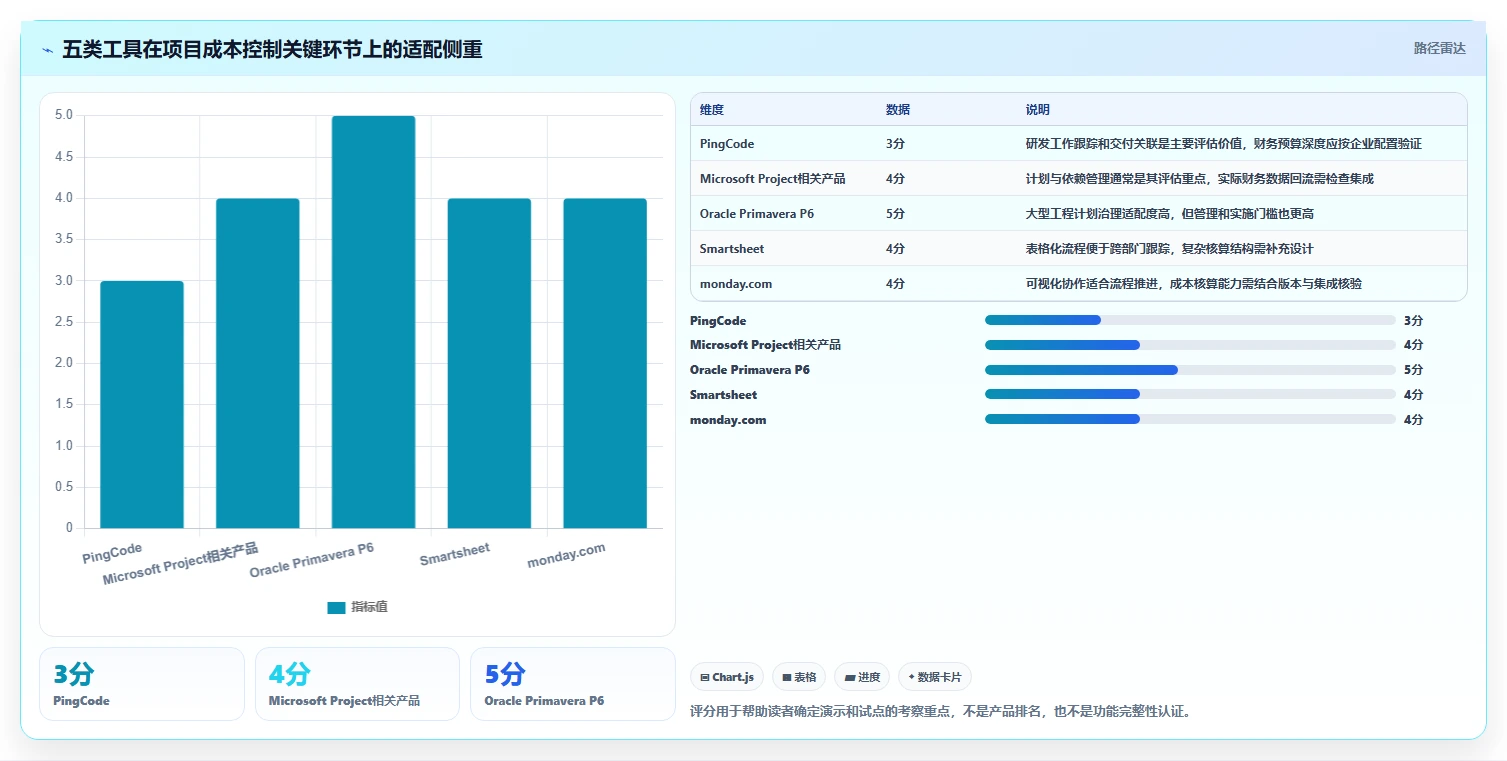Click Microsoft Project相关产品 label in the progress list
The image size is (1507, 761).
pos(765,345)
